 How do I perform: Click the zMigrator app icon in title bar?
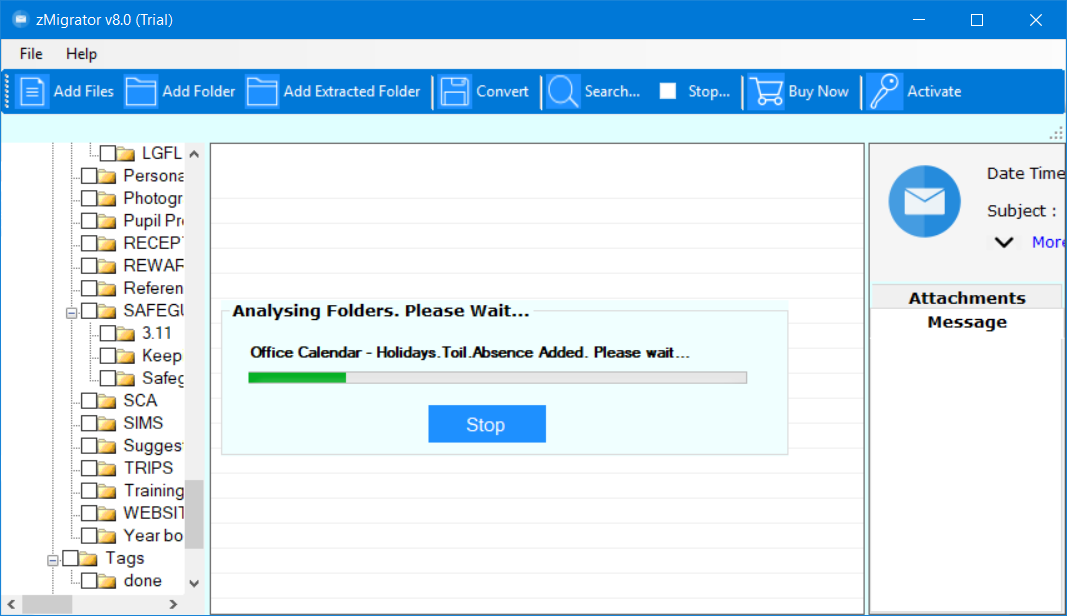pos(20,20)
